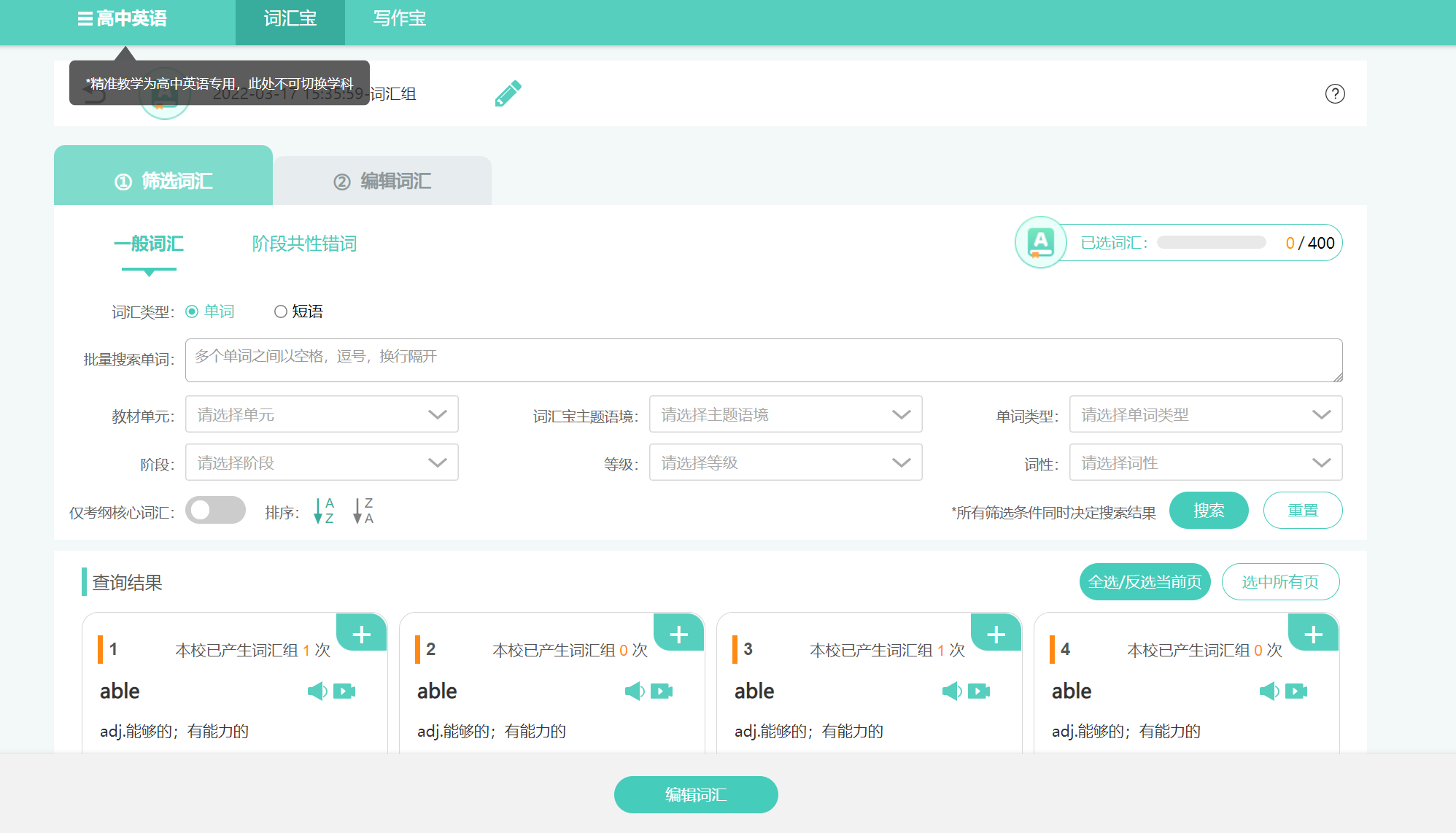Open the 阶段共性错词 sub-tab

pyautogui.click(x=305, y=244)
